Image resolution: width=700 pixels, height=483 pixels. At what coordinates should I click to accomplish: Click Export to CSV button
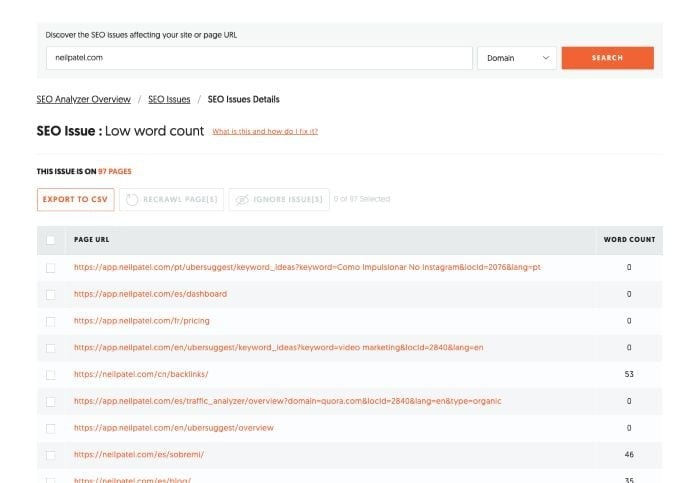[75, 200]
